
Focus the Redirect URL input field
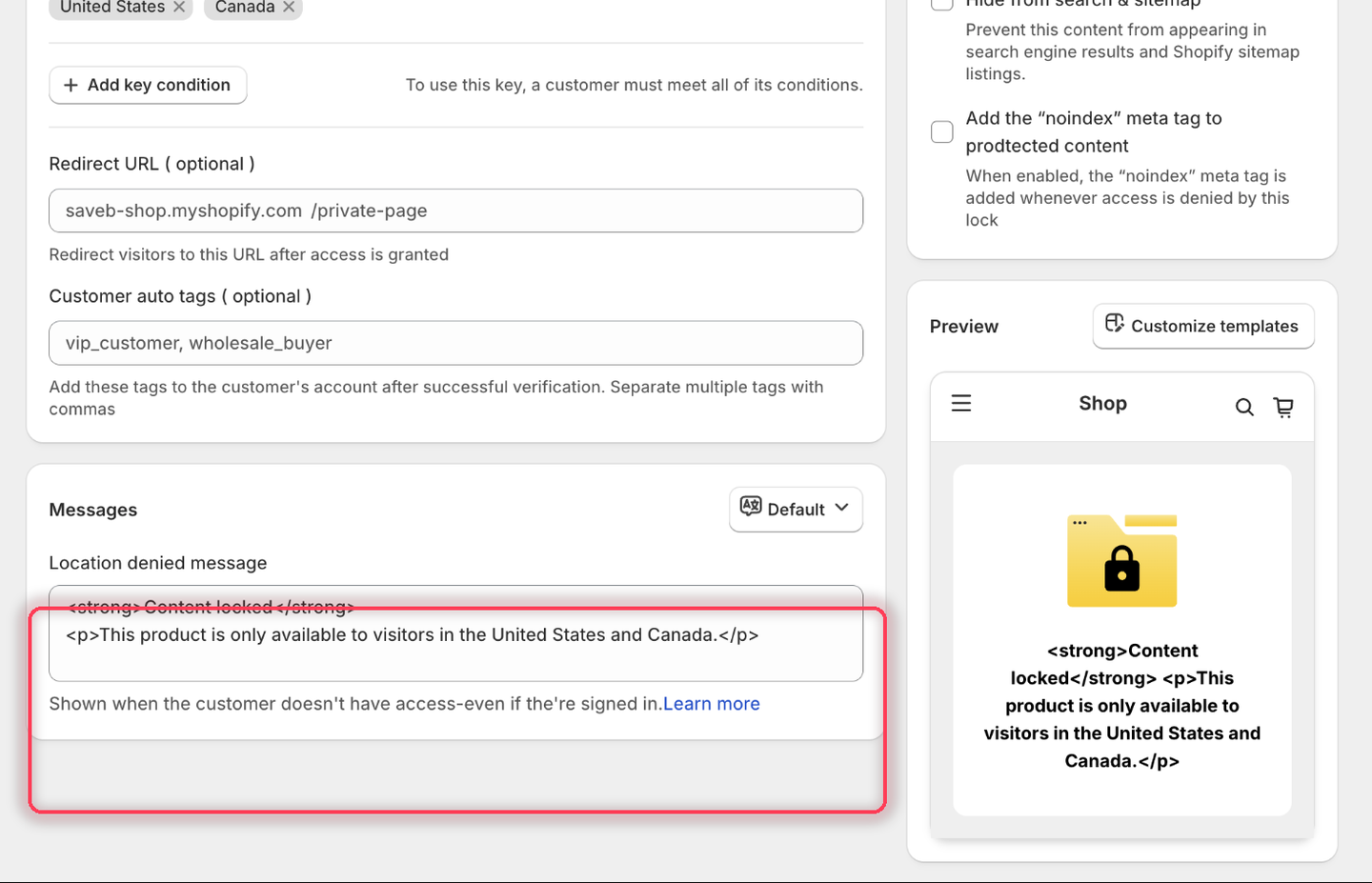456,211
